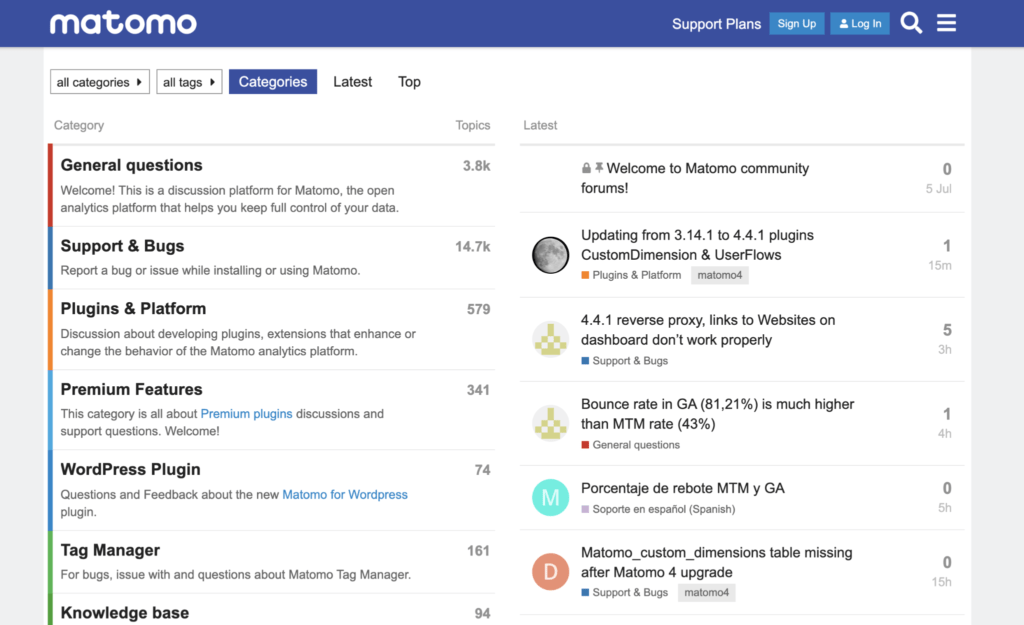
Task: Open the Top view
Action: point(409,81)
